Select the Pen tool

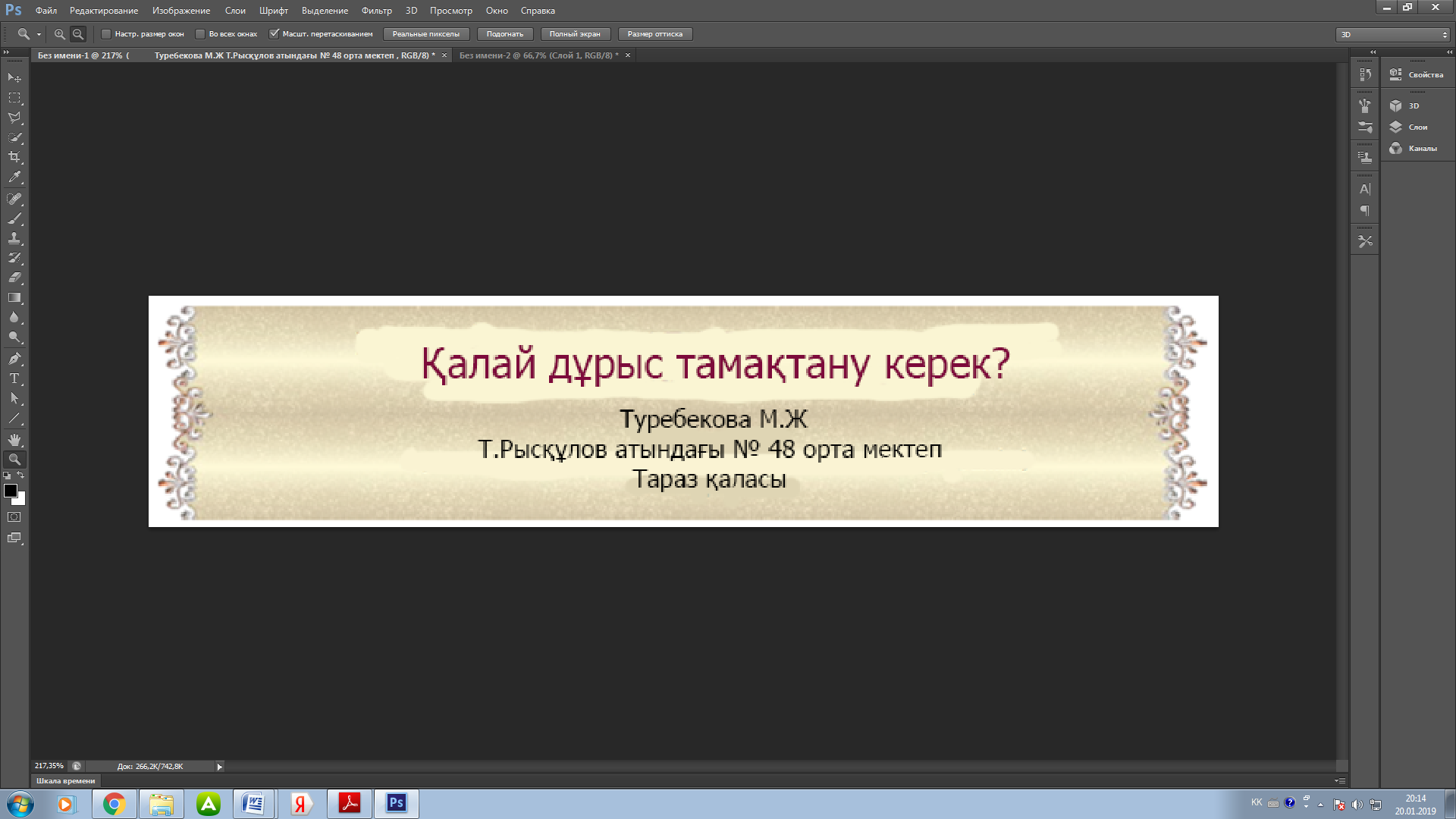click(14, 359)
